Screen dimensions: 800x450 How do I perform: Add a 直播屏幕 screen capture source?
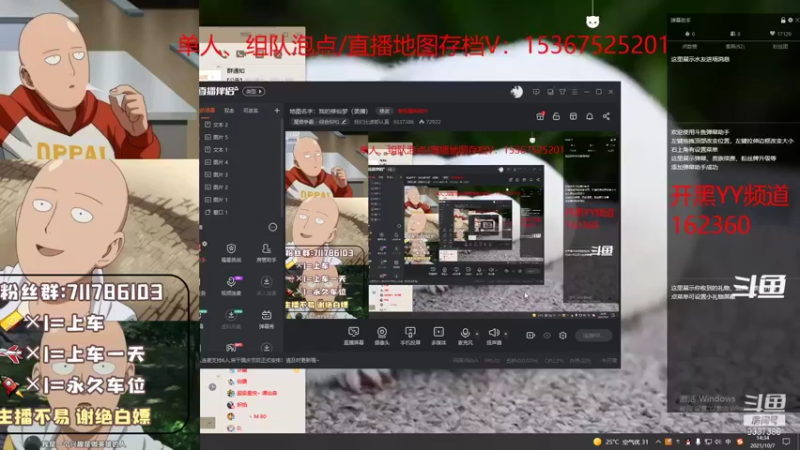[x=354, y=336]
